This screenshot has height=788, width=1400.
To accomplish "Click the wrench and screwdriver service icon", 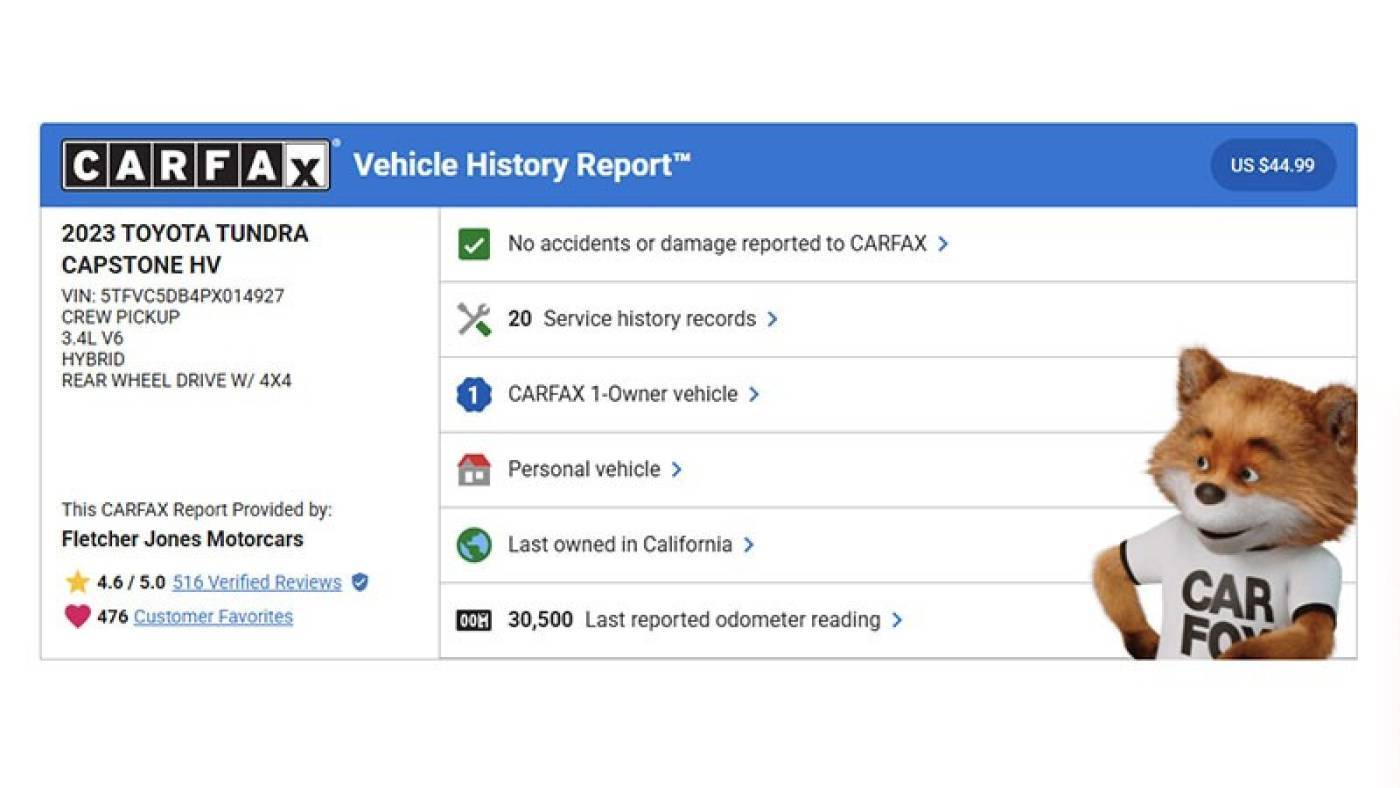I will [x=474, y=319].
